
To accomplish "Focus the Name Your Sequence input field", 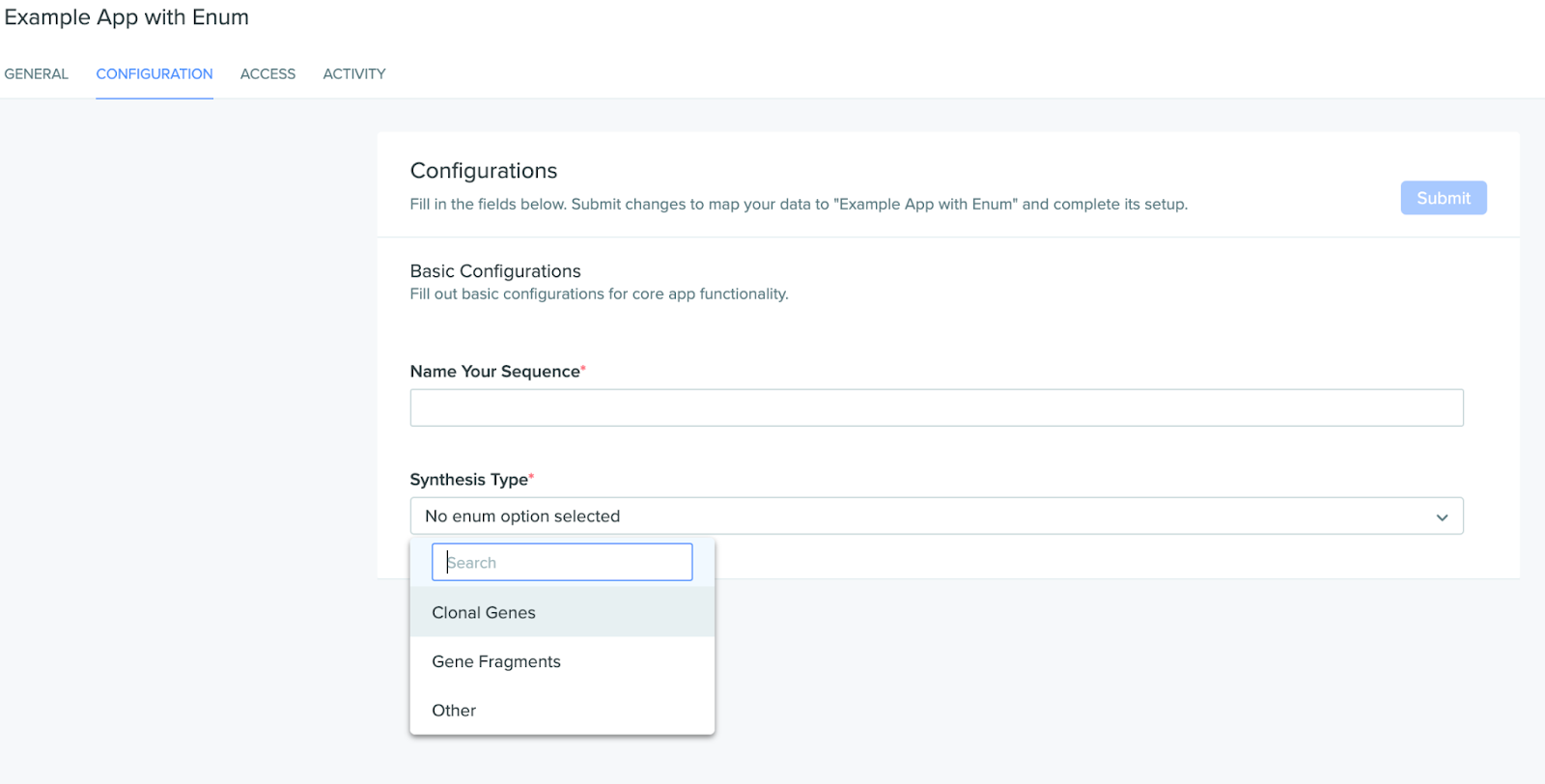I will tap(937, 407).
